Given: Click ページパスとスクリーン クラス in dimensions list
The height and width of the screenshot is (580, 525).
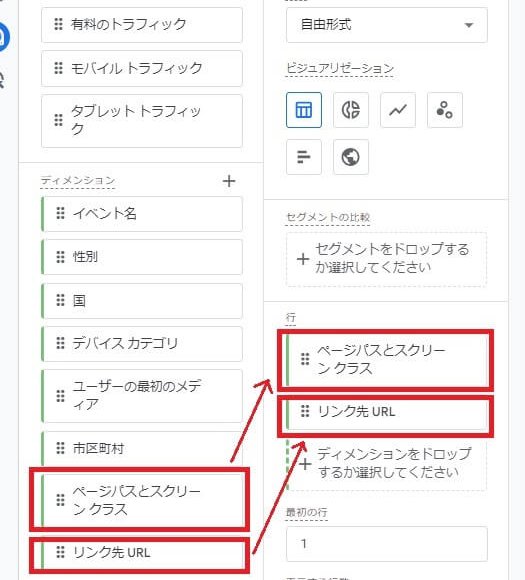Looking at the screenshot, I should pyautogui.click(x=142, y=500).
